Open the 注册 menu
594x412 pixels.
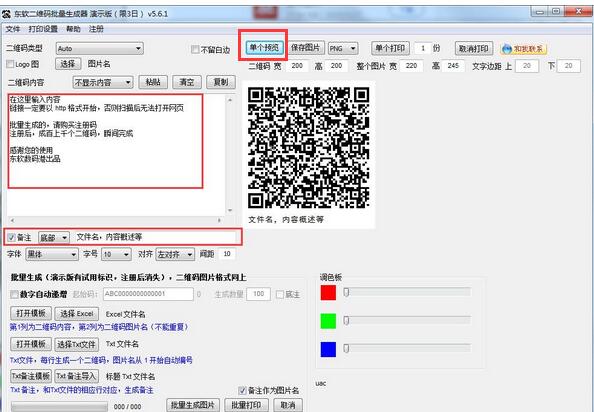point(96,29)
